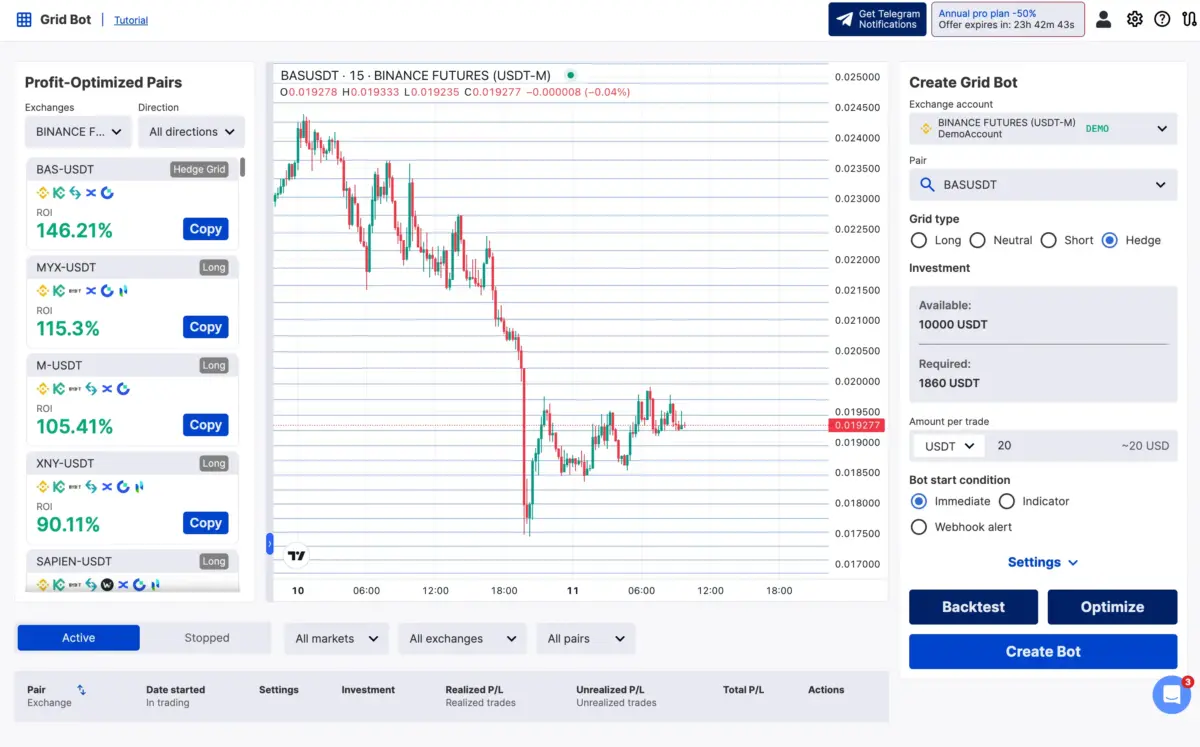1200x747 pixels.
Task: Open the Tutorial link
Action: click(131, 20)
